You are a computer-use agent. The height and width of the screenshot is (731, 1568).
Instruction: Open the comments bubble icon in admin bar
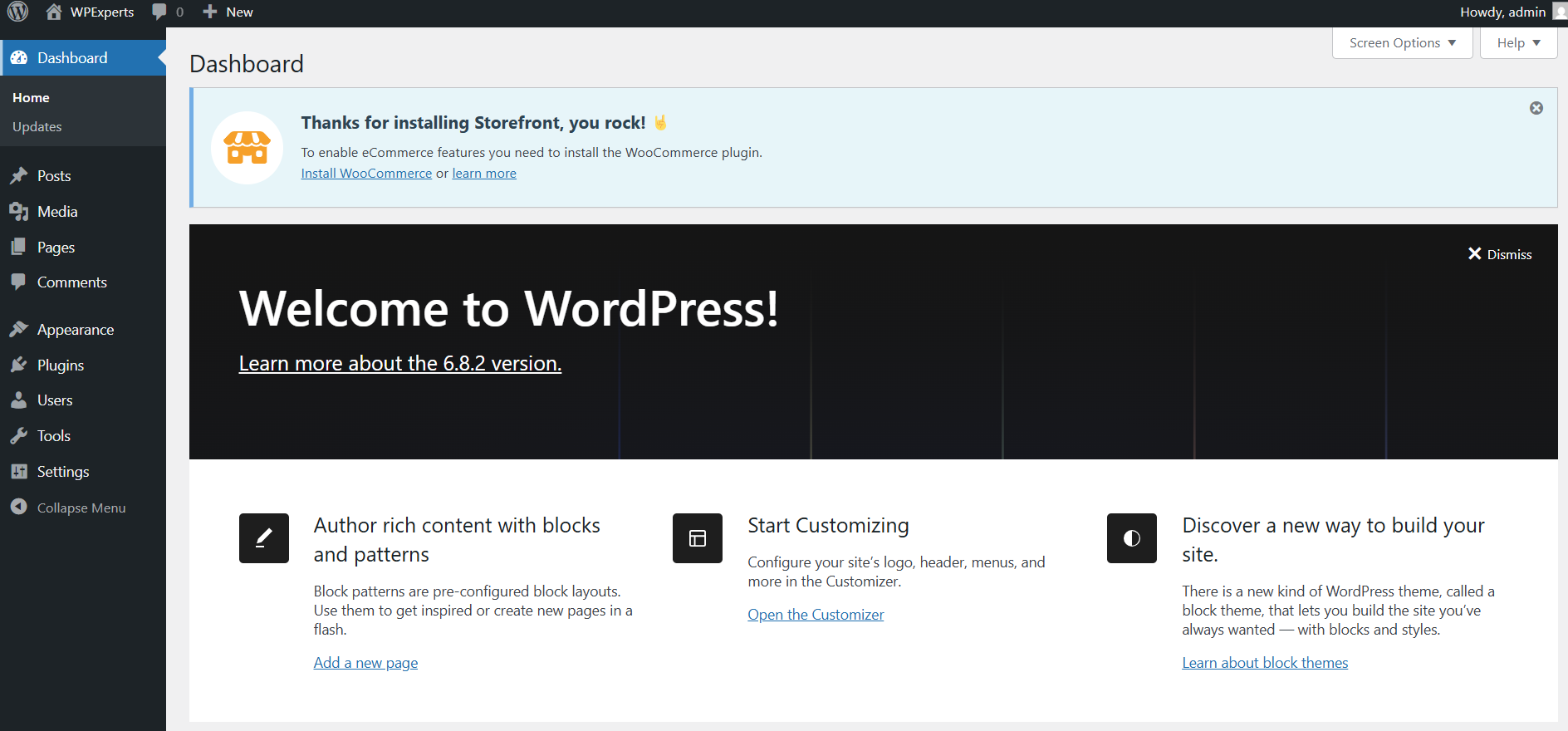(x=159, y=12)
